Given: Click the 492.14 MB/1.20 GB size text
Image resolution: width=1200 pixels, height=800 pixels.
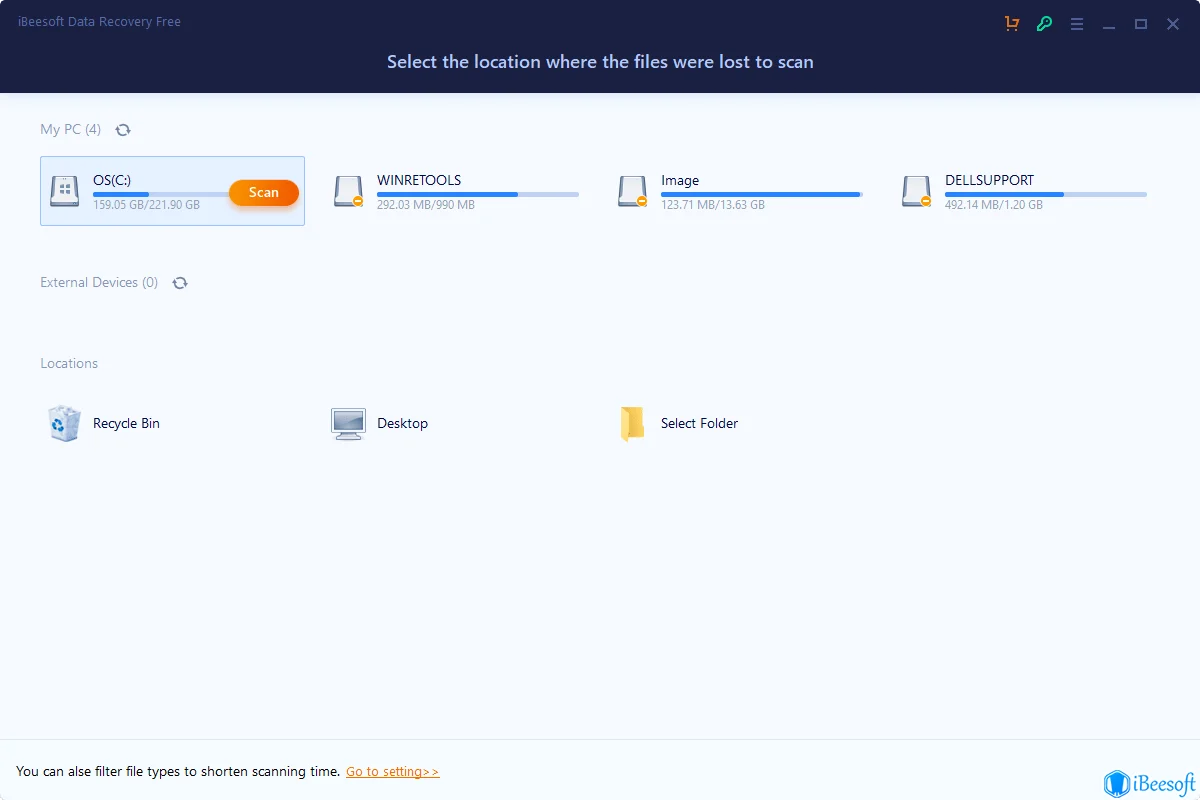Looking at the screenshot, I should pyautogui.click(x=994, y=205).
